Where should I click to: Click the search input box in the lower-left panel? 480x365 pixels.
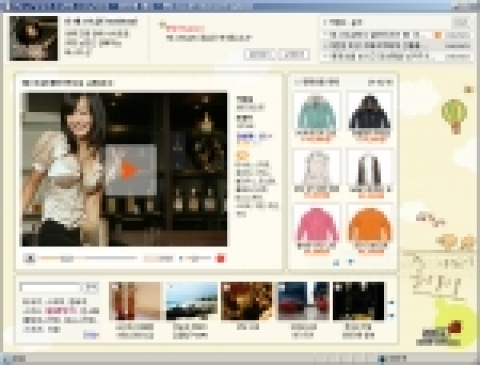[50, 287]
